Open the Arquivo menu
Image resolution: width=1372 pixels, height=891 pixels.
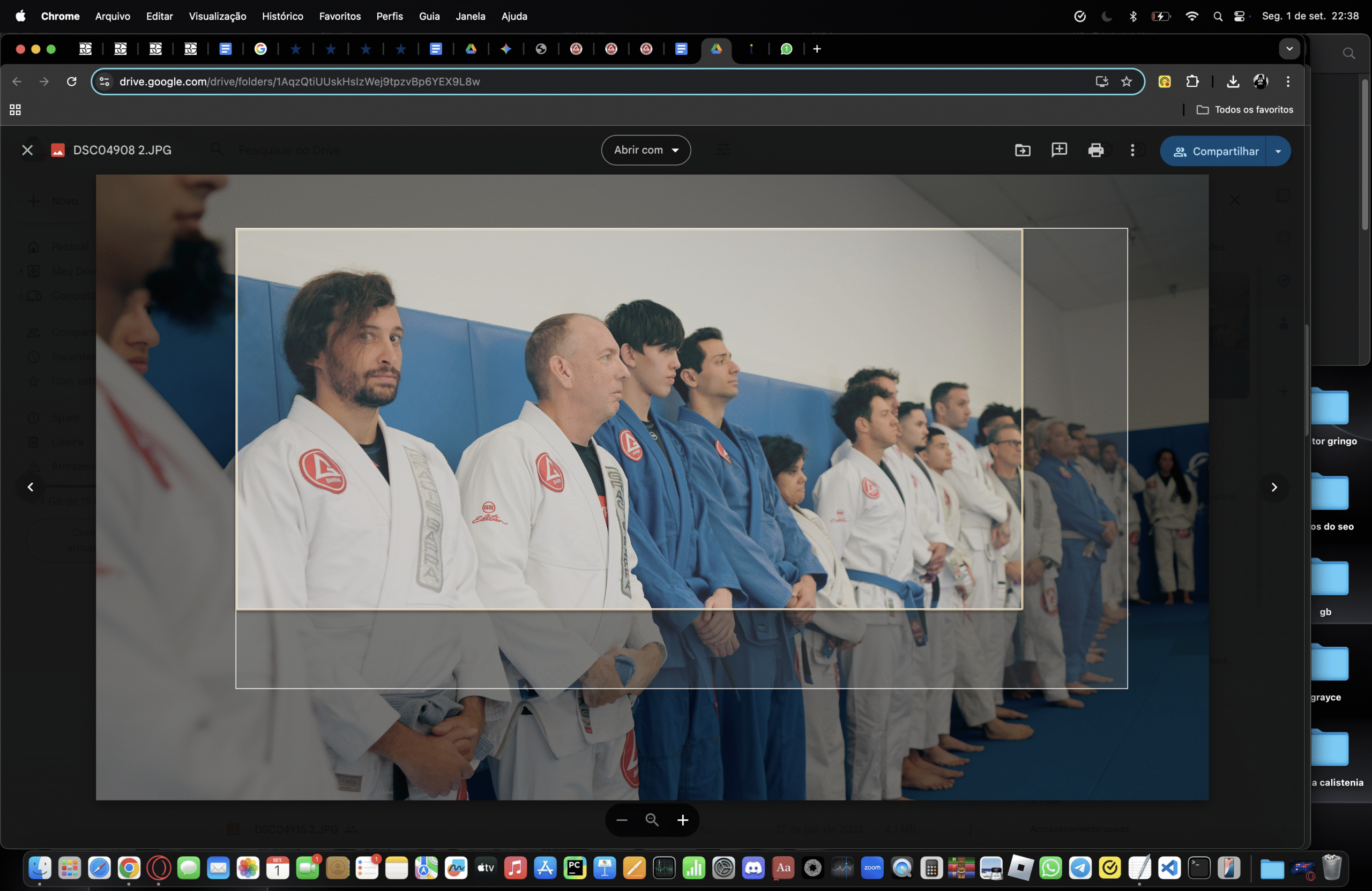113,16
